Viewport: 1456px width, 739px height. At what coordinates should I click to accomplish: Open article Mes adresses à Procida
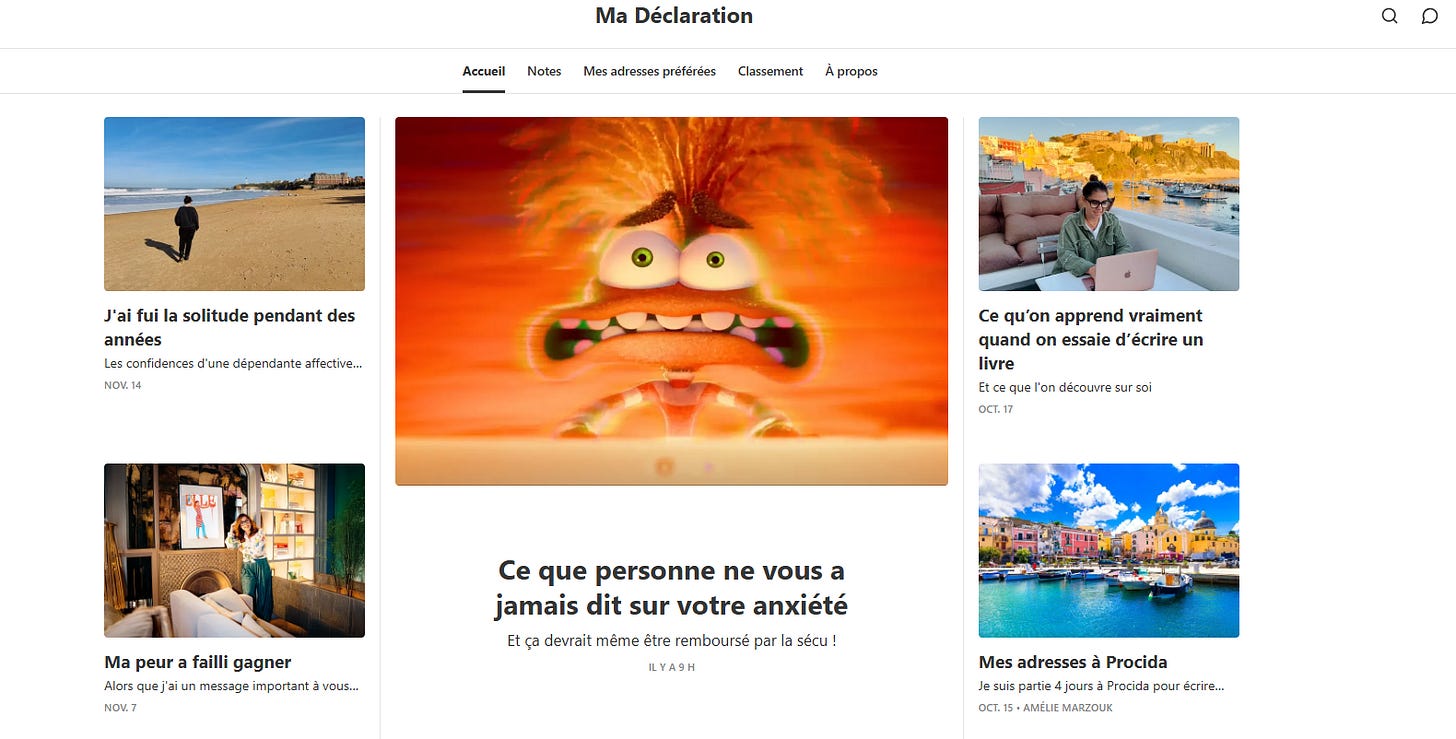pyautogui.click(x=1073, y=662)
